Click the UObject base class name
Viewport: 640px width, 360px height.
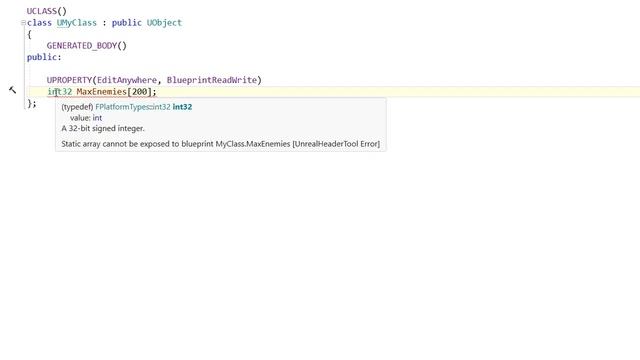tap(164, 23)
